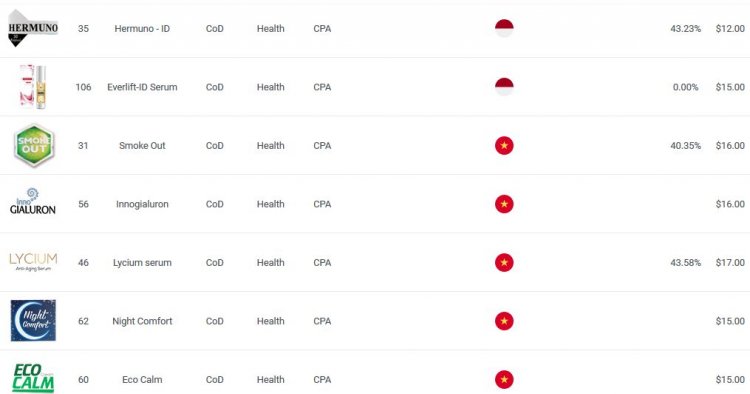The width and height of the screenshot is (750, 394).
Task: Open the Hermuno - ID offer name
Action: coord(142,29)
